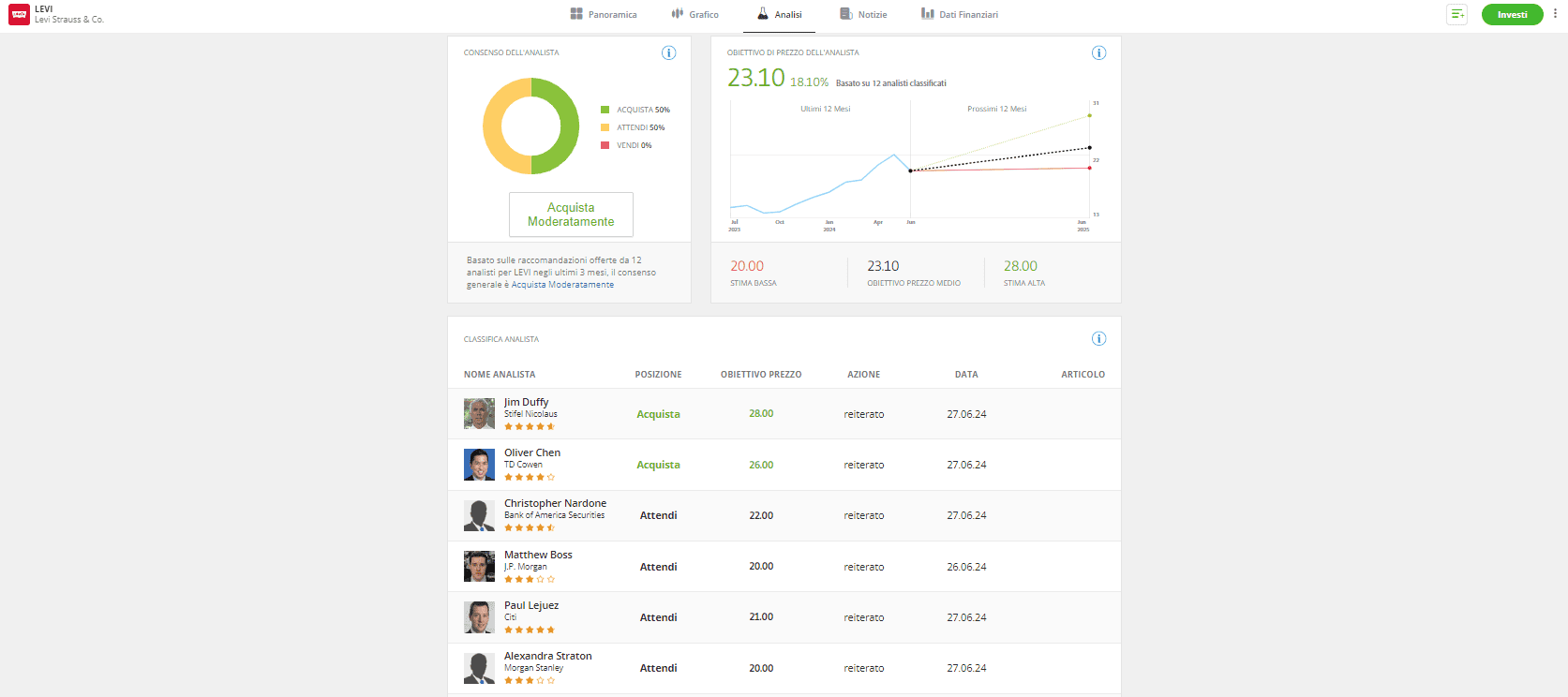Click Oliver Chen's Acquista position
The height and width of the screenshot is (697, 1568).
(x=659, y=465)
